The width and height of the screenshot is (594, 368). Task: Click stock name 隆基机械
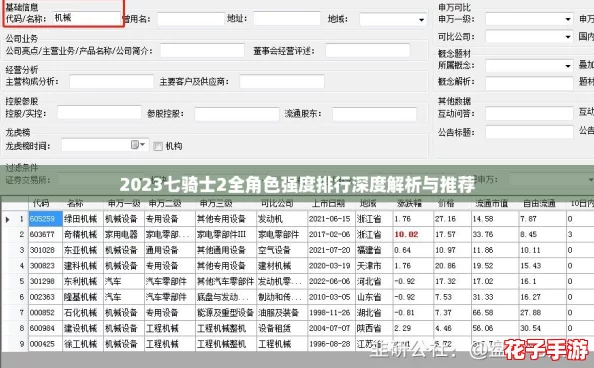(80, 297)
